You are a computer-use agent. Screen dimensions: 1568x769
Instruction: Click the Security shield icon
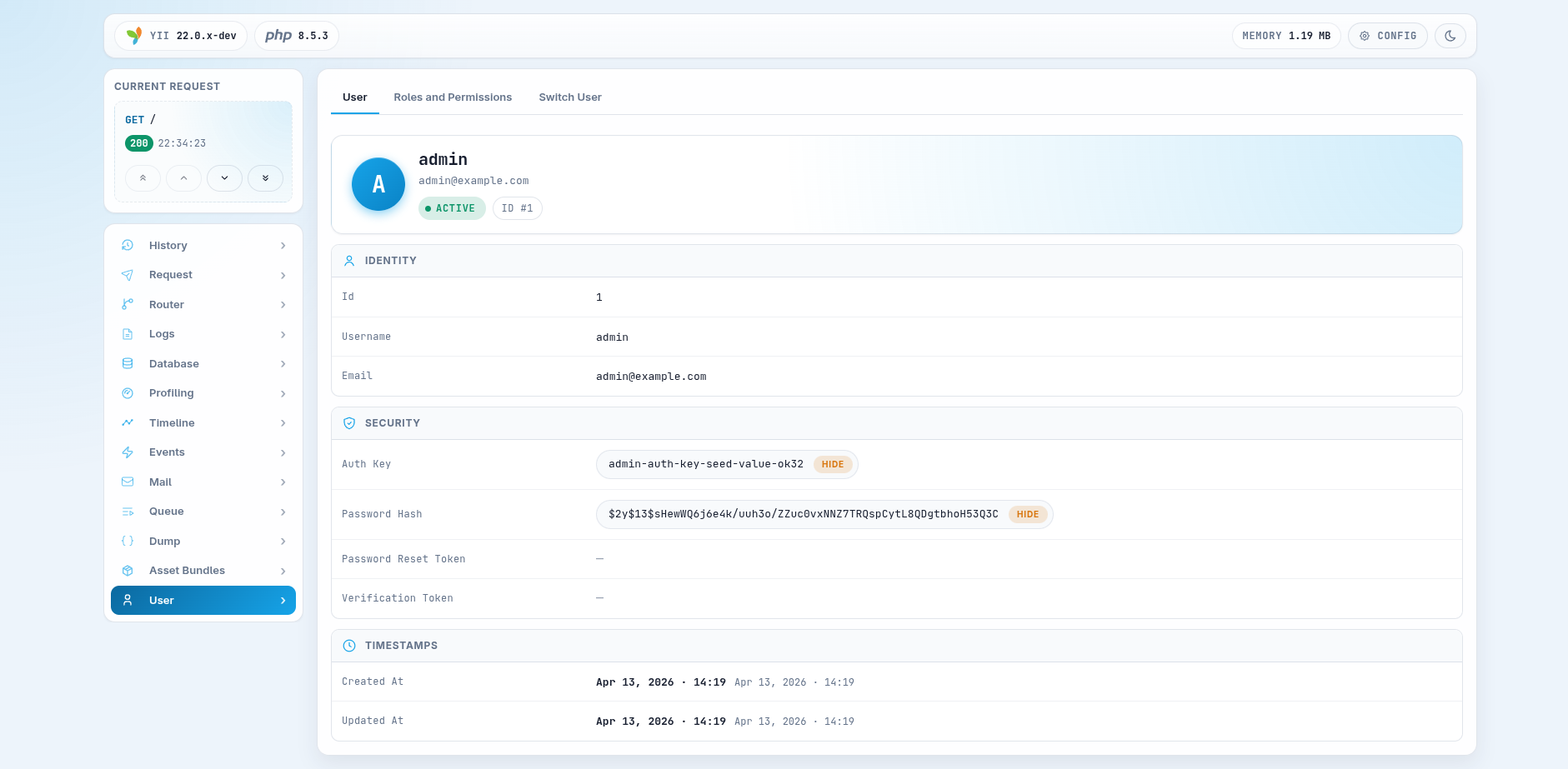tap(349, 423)
